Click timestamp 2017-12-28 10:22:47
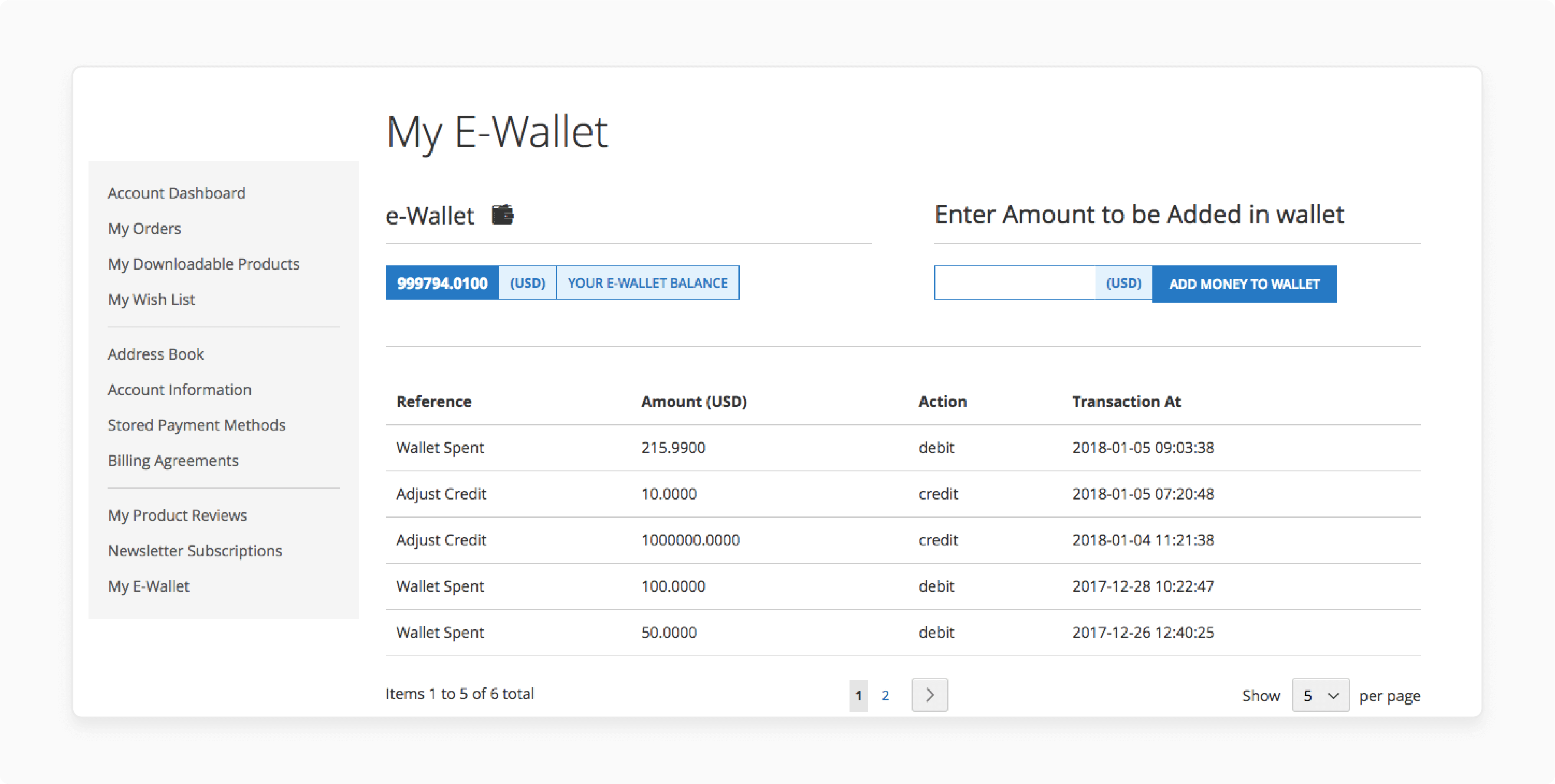 coord(1143,586)
